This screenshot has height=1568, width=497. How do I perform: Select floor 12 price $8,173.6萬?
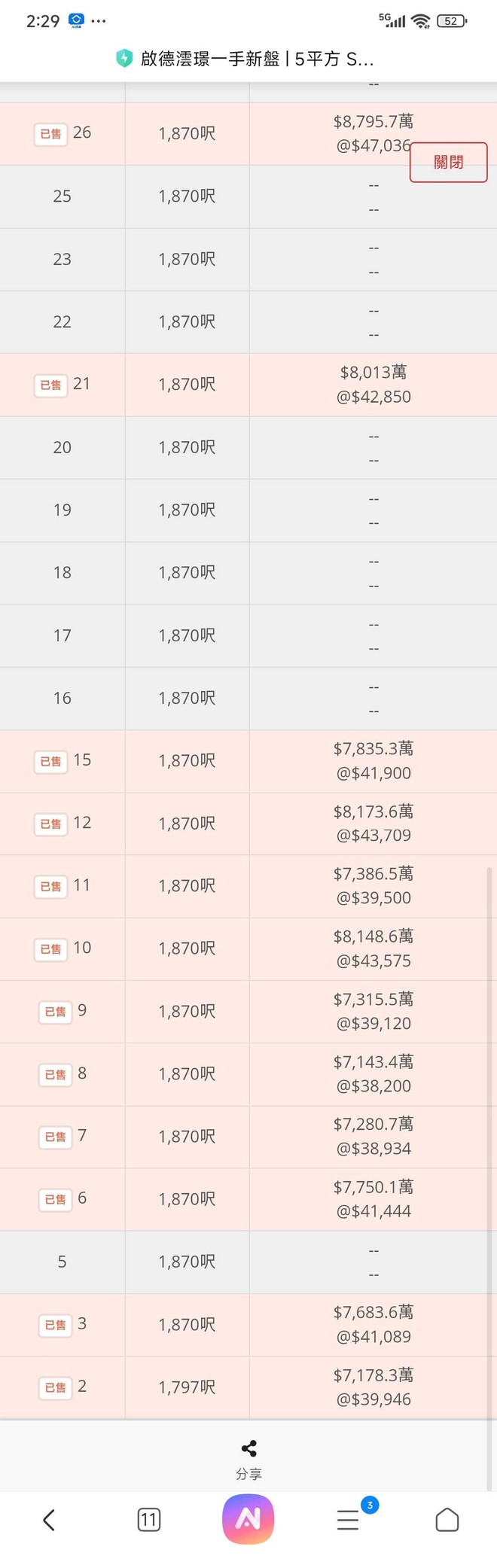click(374, 811)
